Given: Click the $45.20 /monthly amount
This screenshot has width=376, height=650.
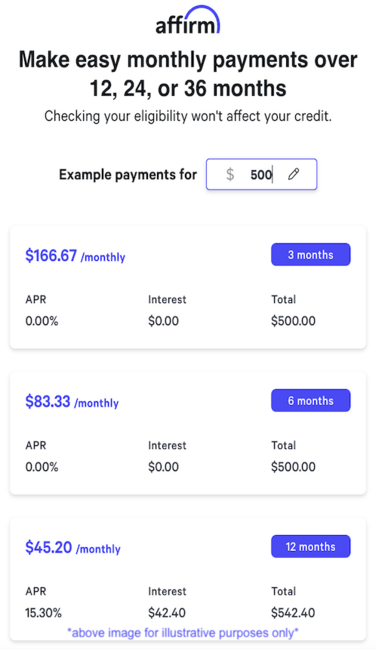Looking at the screenshot, I should (x=73, y=548).
